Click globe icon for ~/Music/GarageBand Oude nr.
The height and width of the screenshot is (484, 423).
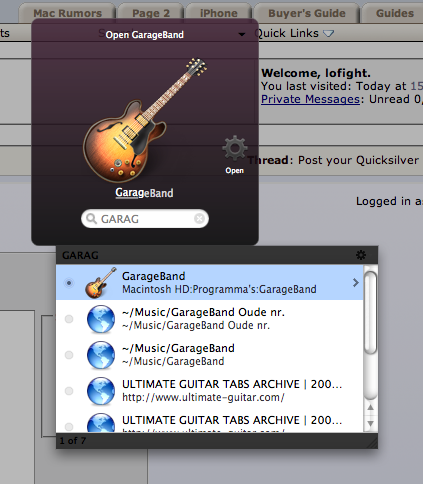101,319
